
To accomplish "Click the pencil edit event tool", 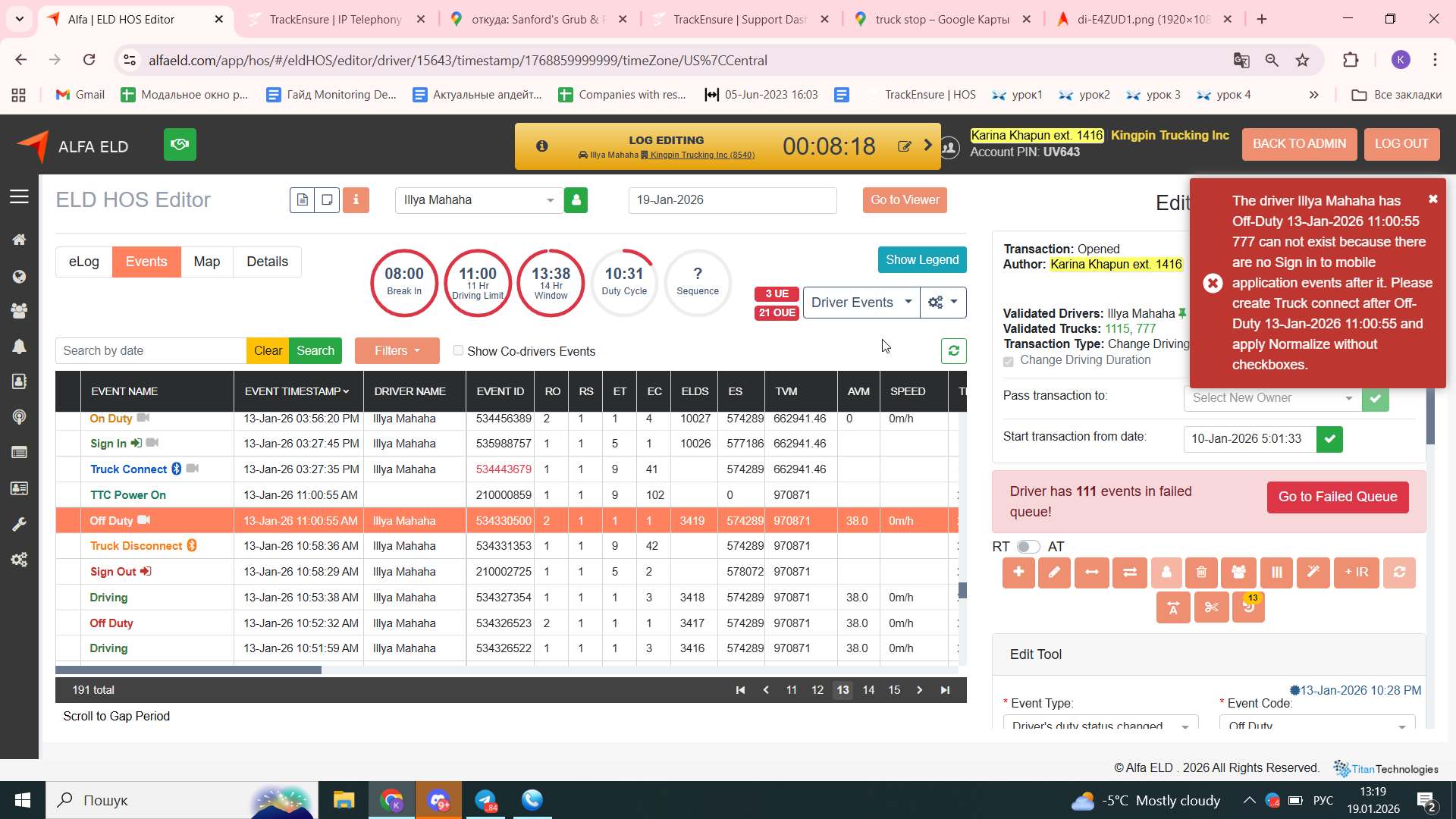I will point(1054,573).
